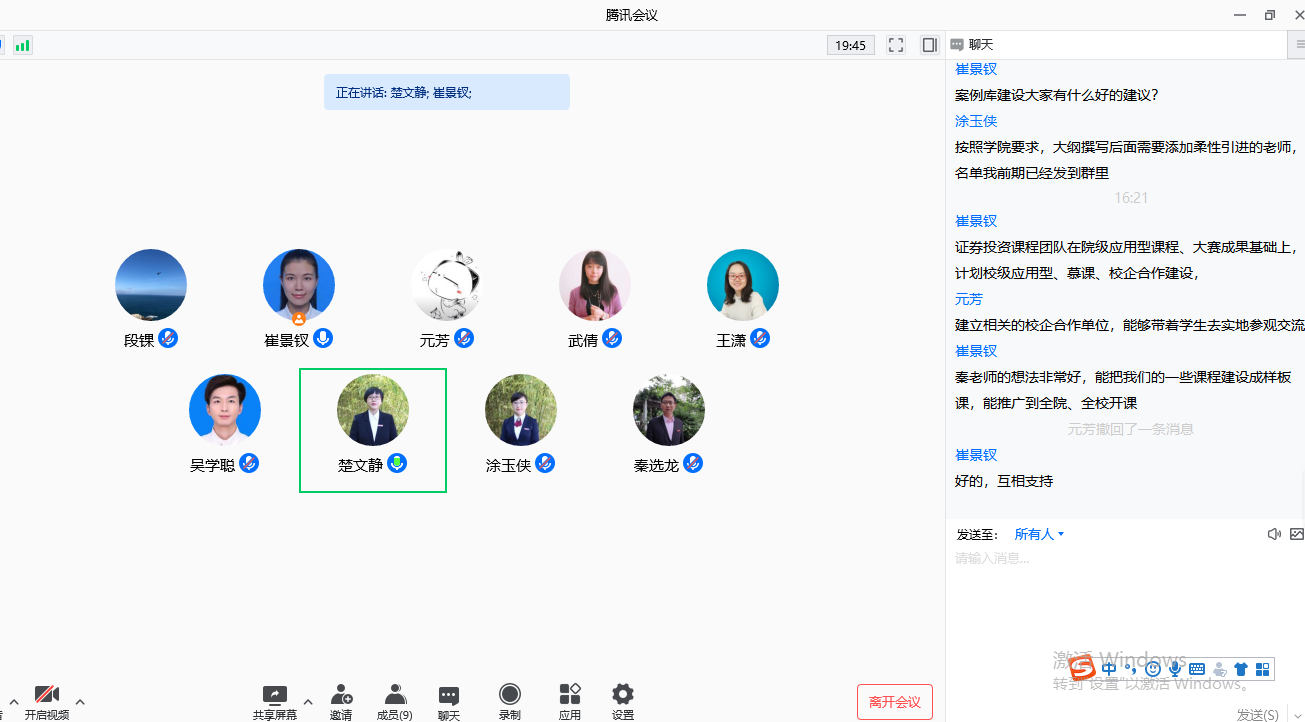Open the 邀请 (Invite) icon
The width and height of the screenshot is (1305, 722).
coord(341,695)
